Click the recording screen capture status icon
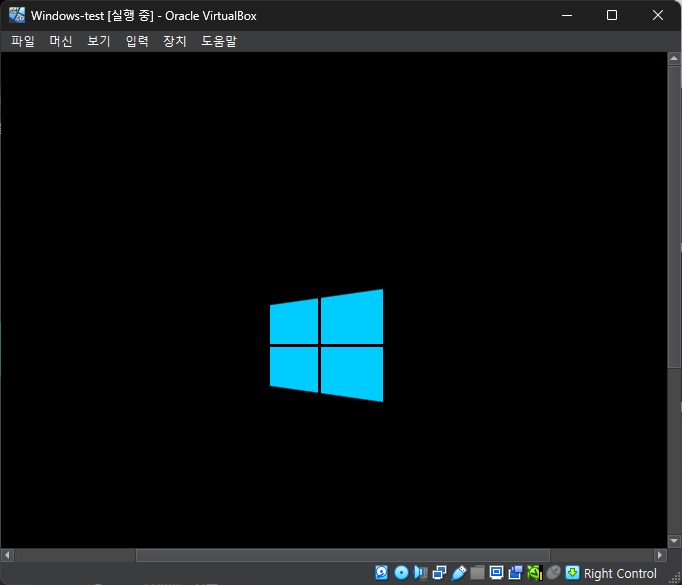682x585 pixels. tap(515, 573)
